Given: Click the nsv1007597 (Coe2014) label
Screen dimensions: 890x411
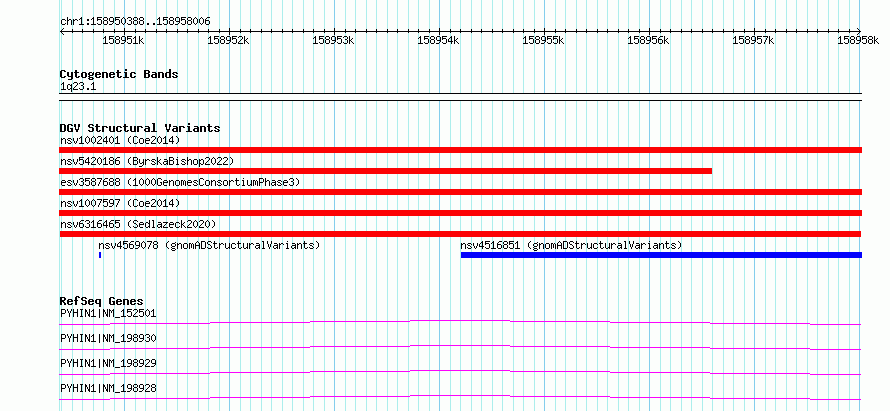Looking at the screenshot, I should [x=119, y=203].
